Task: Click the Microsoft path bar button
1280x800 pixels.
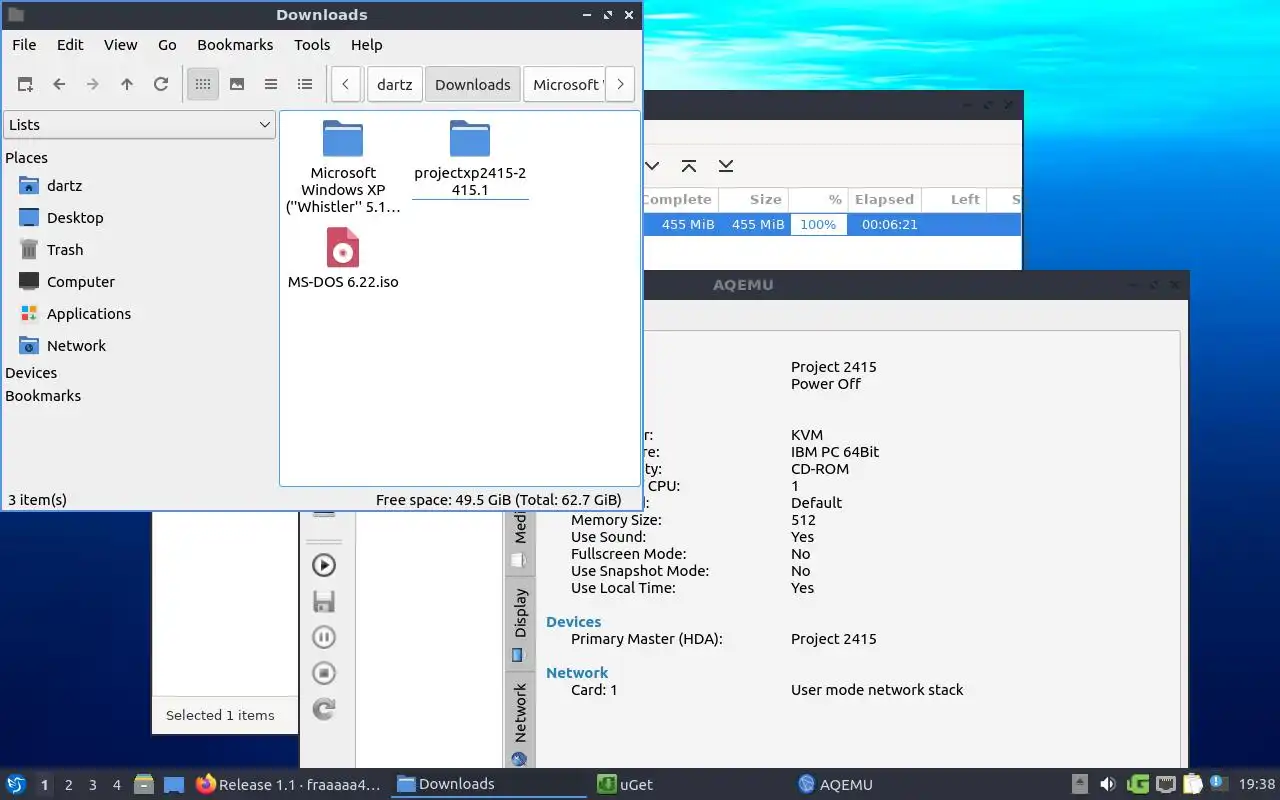Action: pyautogui.click(x=565, y=85)
